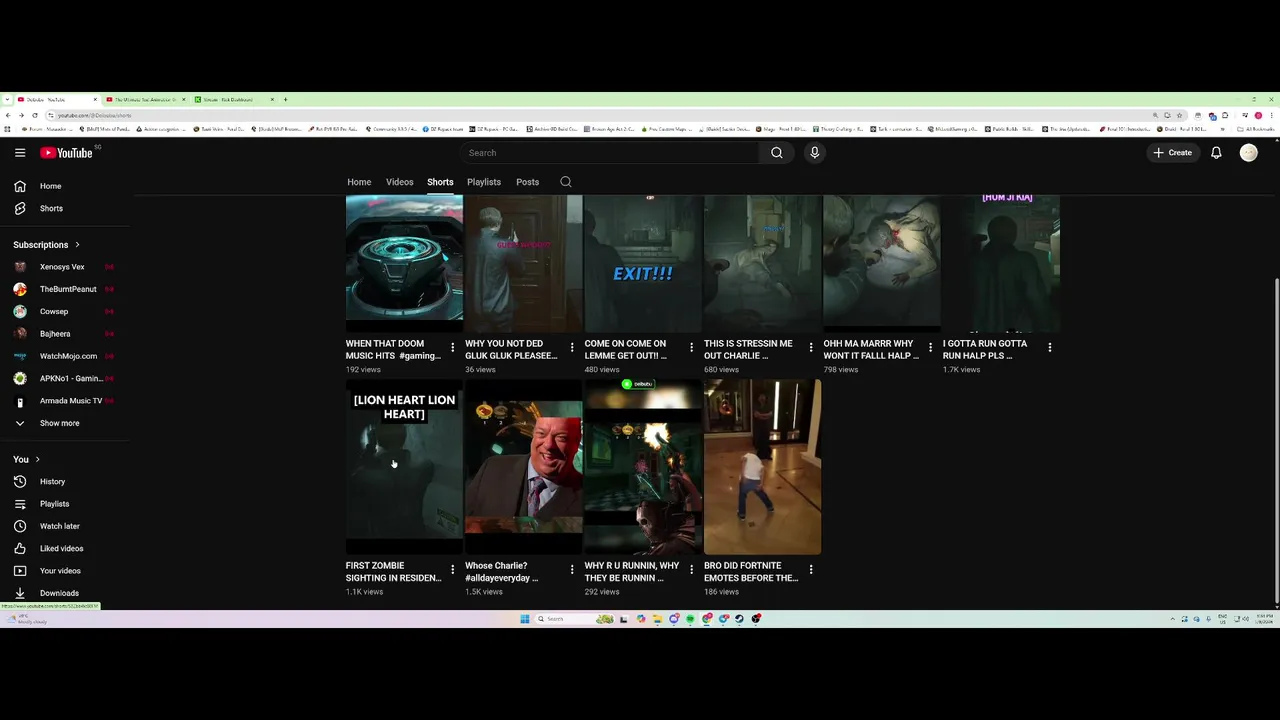Go to Home in the sidebar

pyautogui.click(x=67, y=186)
